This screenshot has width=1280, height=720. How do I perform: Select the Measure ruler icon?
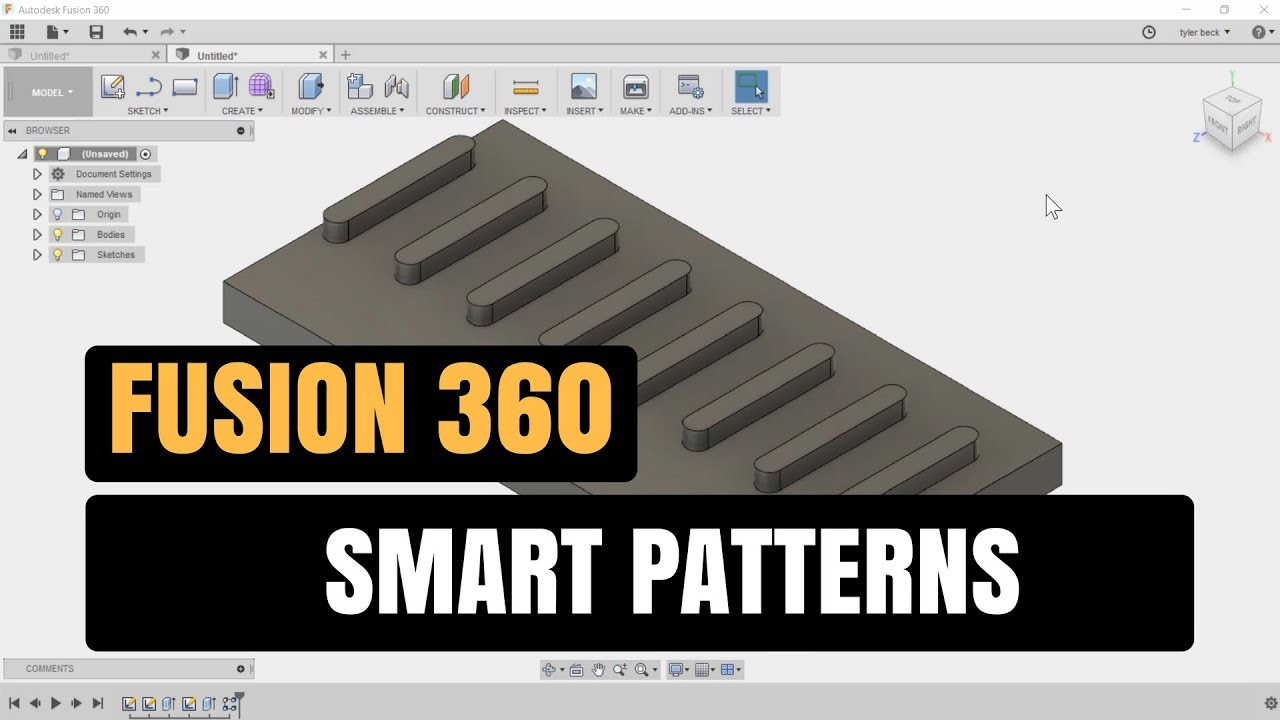point(526,87)
